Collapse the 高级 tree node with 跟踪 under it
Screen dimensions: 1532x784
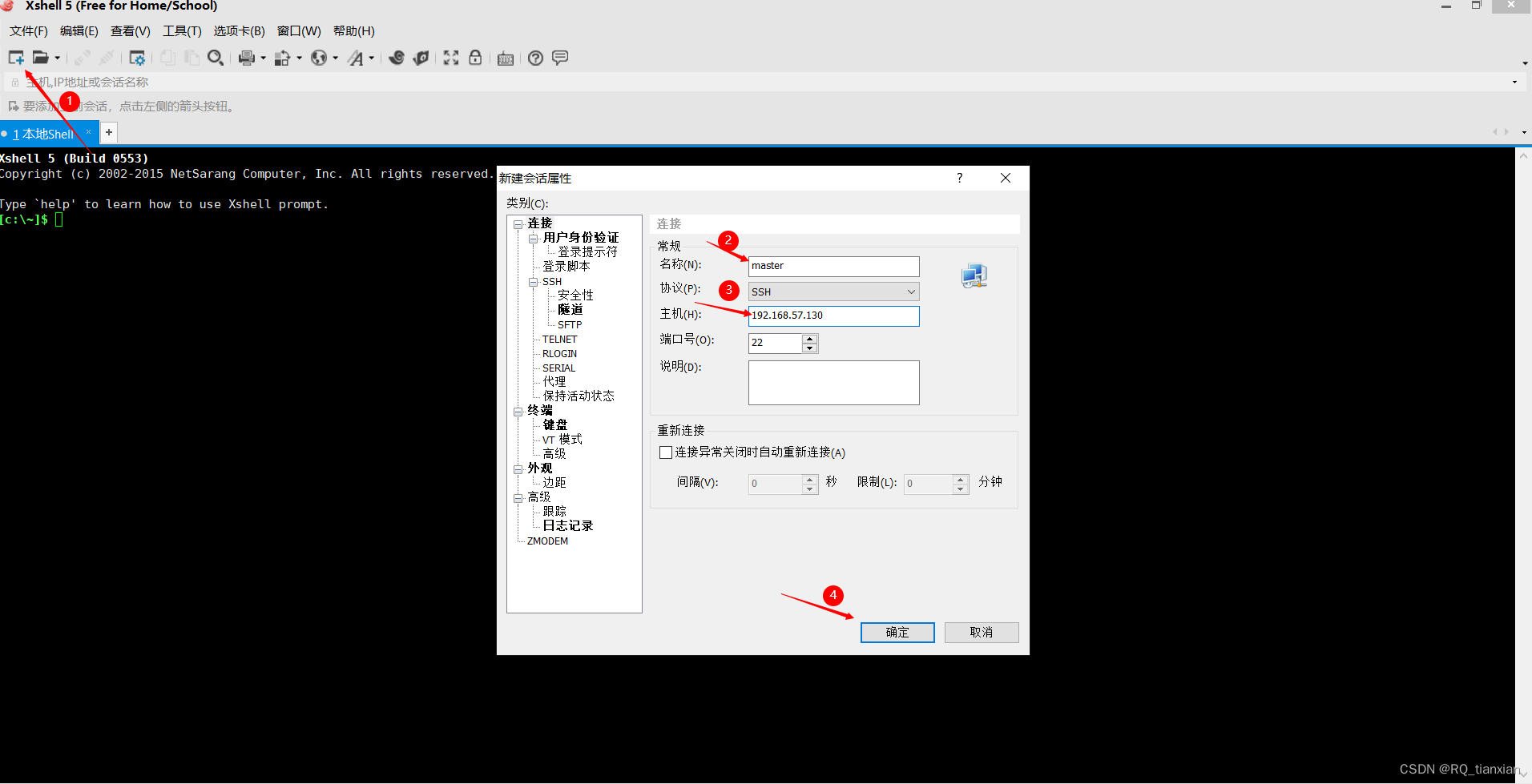click(x=518, y=497)
